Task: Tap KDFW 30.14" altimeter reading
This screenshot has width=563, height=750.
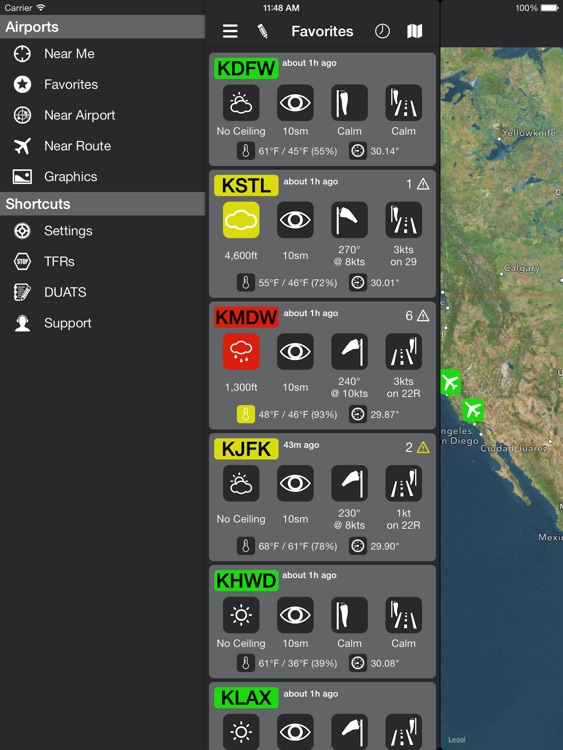Action: (x=385, y=151)
